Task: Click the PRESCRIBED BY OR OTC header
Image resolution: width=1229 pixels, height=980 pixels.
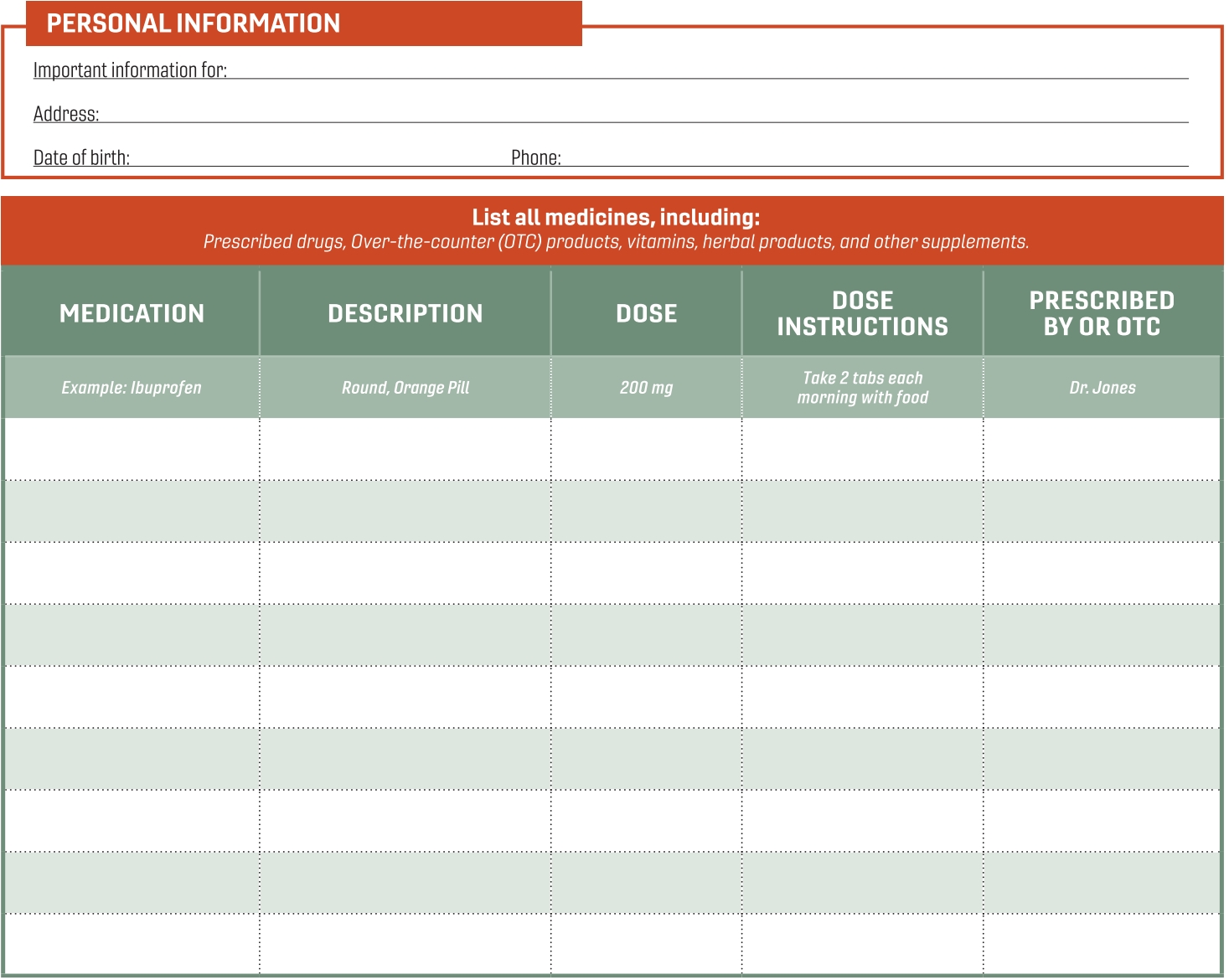Action: [1102, 313]
